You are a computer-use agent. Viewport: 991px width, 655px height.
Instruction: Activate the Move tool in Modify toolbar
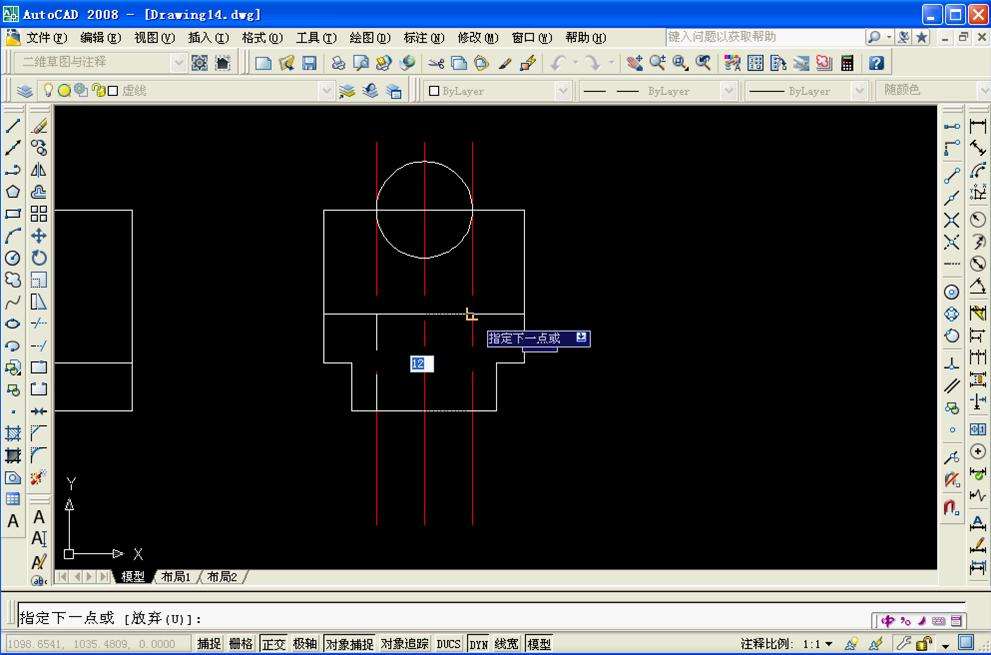point(39,236)
